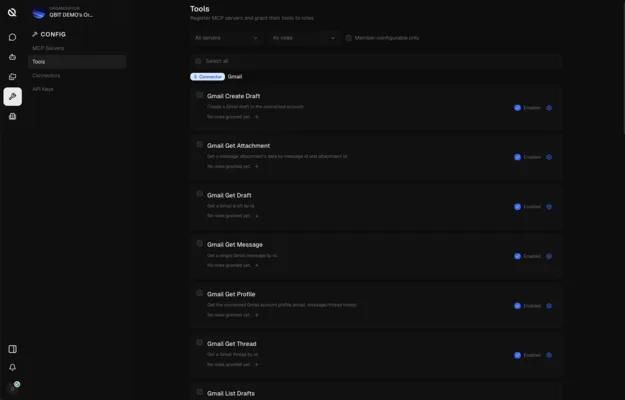This screenshot has width=625, height=400.
Task: Open the robot agents icon in sidebar
Action: pyautogui.click(x=12, y=57)
